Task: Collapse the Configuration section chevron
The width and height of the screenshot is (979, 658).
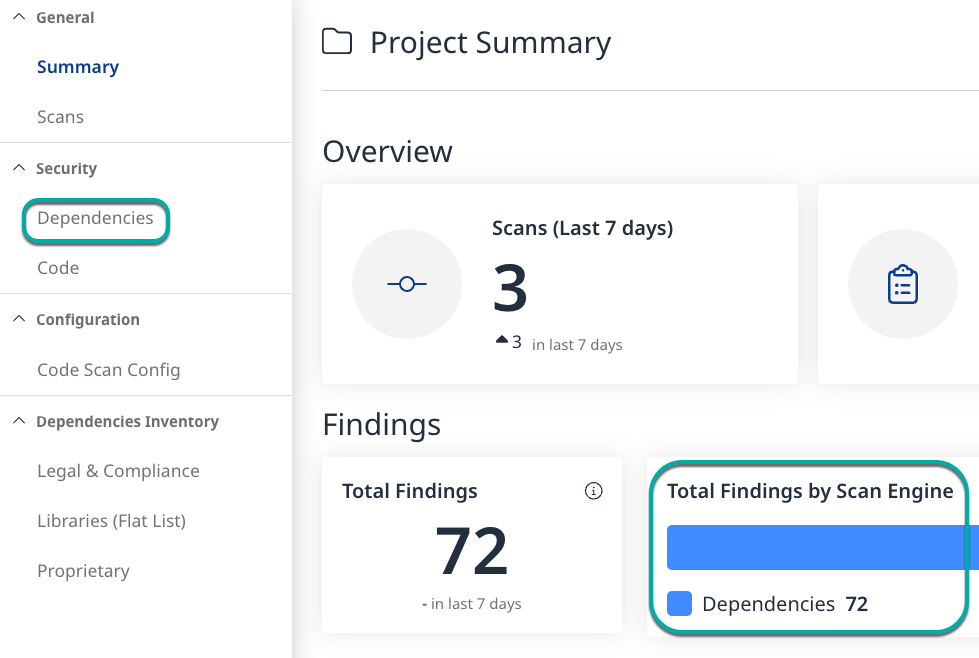Action: click(17, 318)
